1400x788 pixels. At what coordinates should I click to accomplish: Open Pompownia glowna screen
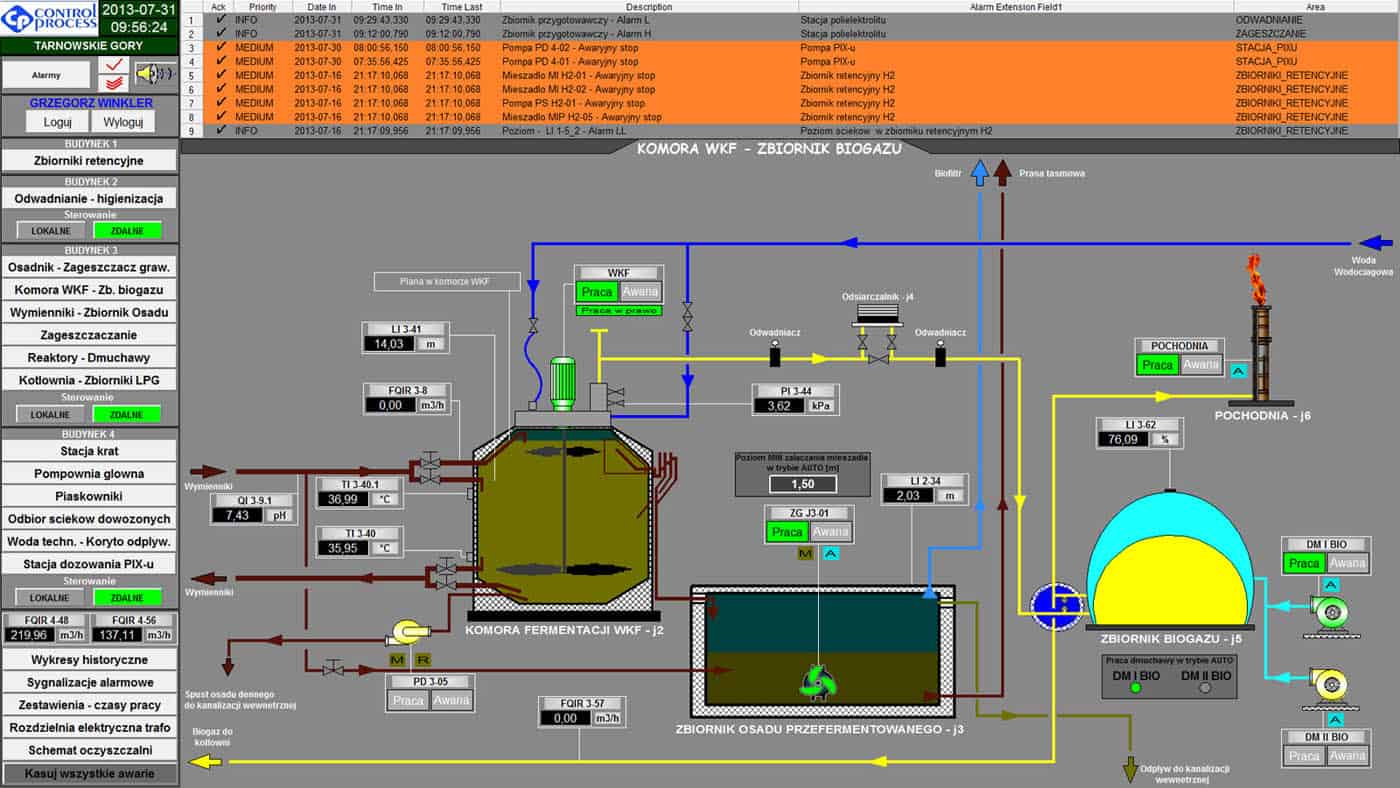pos(89,473)
